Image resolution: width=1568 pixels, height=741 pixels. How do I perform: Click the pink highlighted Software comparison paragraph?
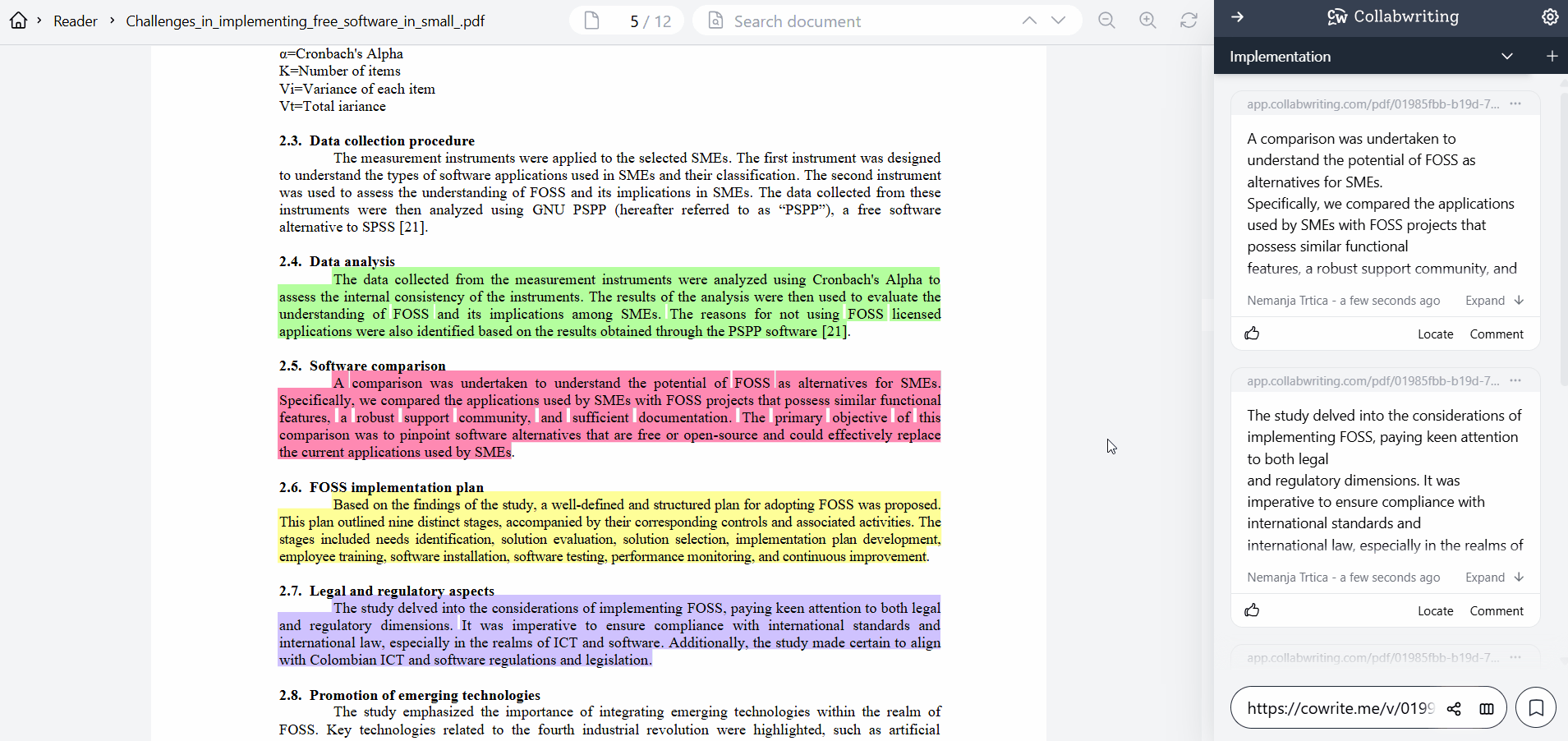609,417
